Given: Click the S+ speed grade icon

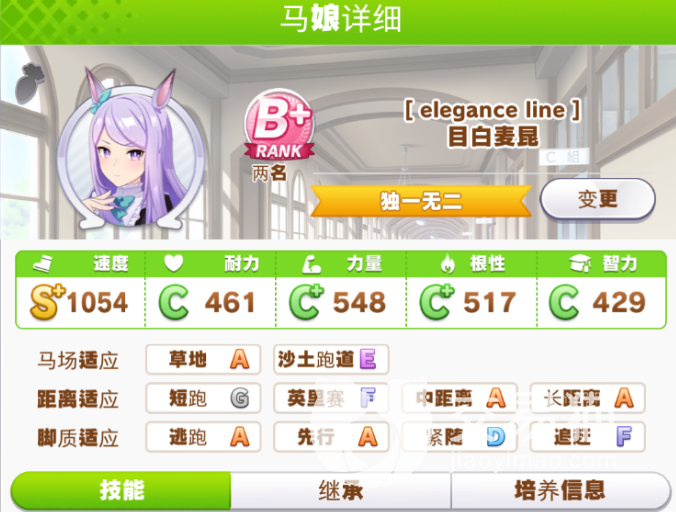Looking at the screenshot, I should 47,301.
